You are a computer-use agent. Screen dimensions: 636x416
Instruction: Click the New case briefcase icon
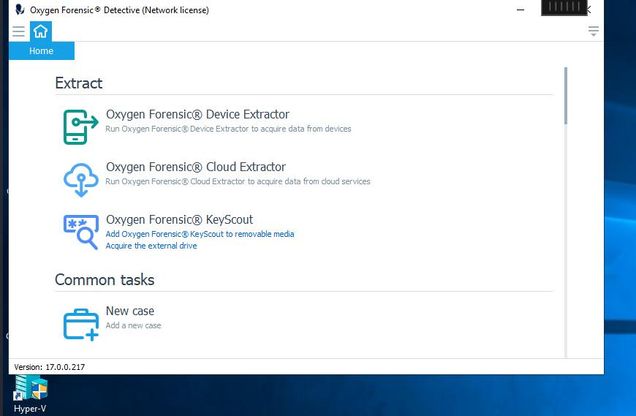point(80,322)
